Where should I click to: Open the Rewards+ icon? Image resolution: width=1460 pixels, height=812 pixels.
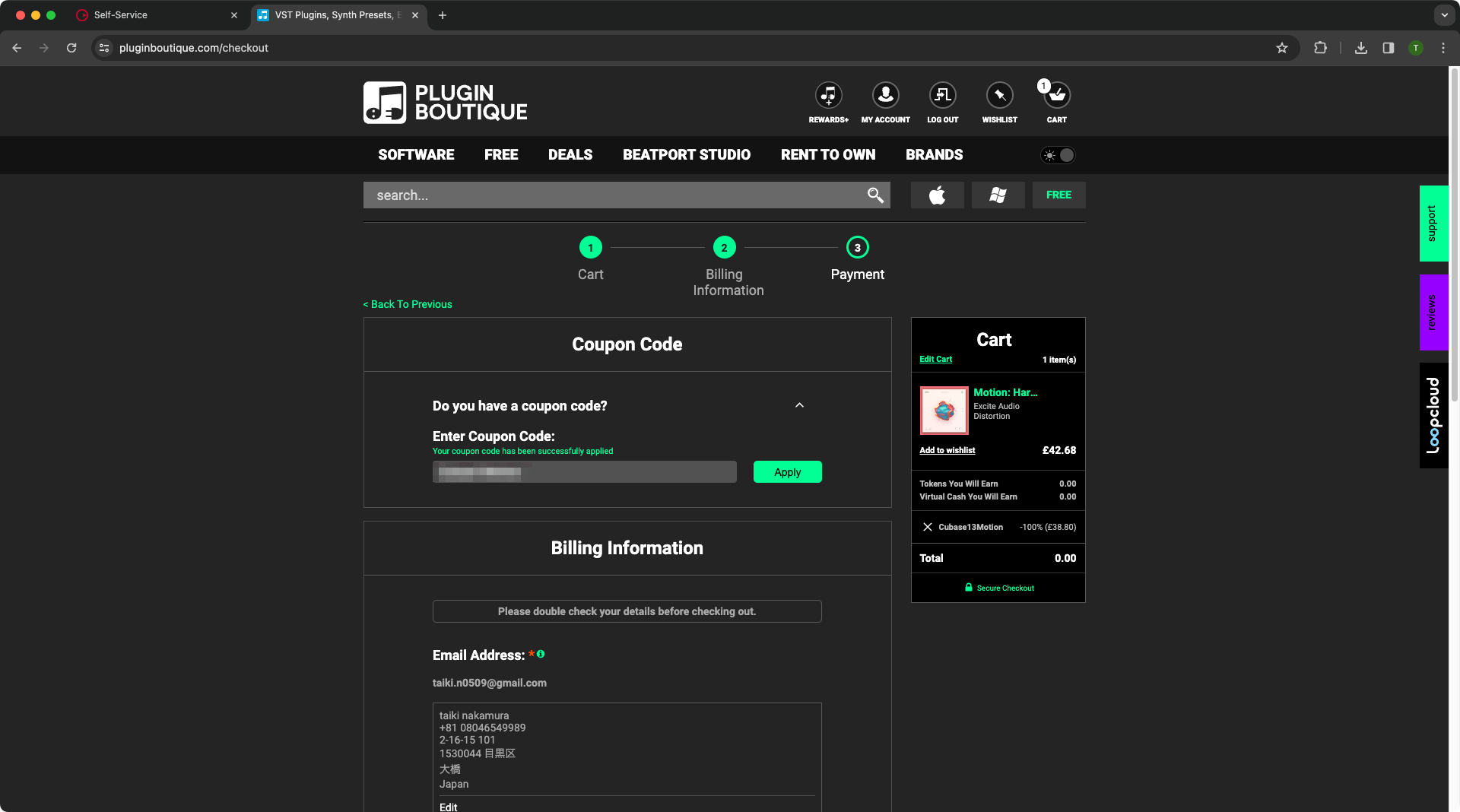[x=828, y=96]
